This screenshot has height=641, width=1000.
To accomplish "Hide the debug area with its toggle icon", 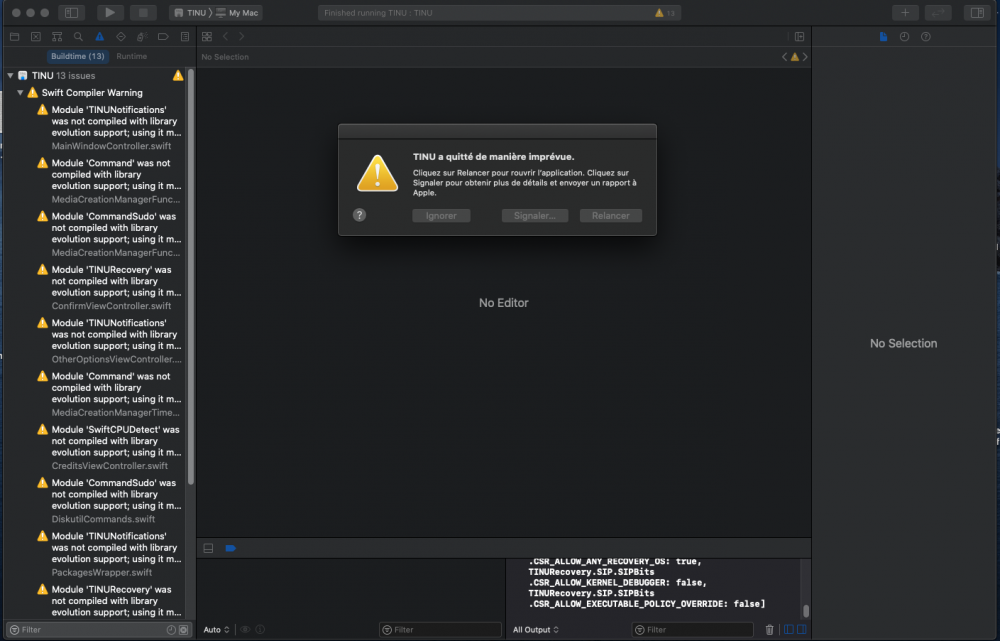I will (208, 548).
